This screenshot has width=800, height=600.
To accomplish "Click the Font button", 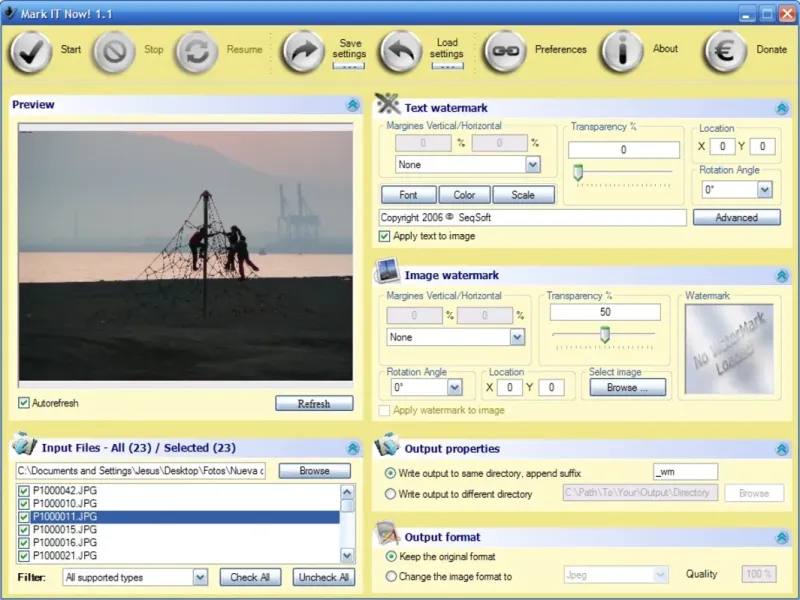I will (x=409, y=195).
